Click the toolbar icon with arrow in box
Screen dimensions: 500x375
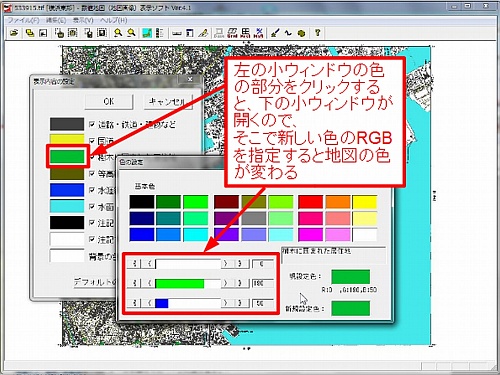[x=43, y=33]
